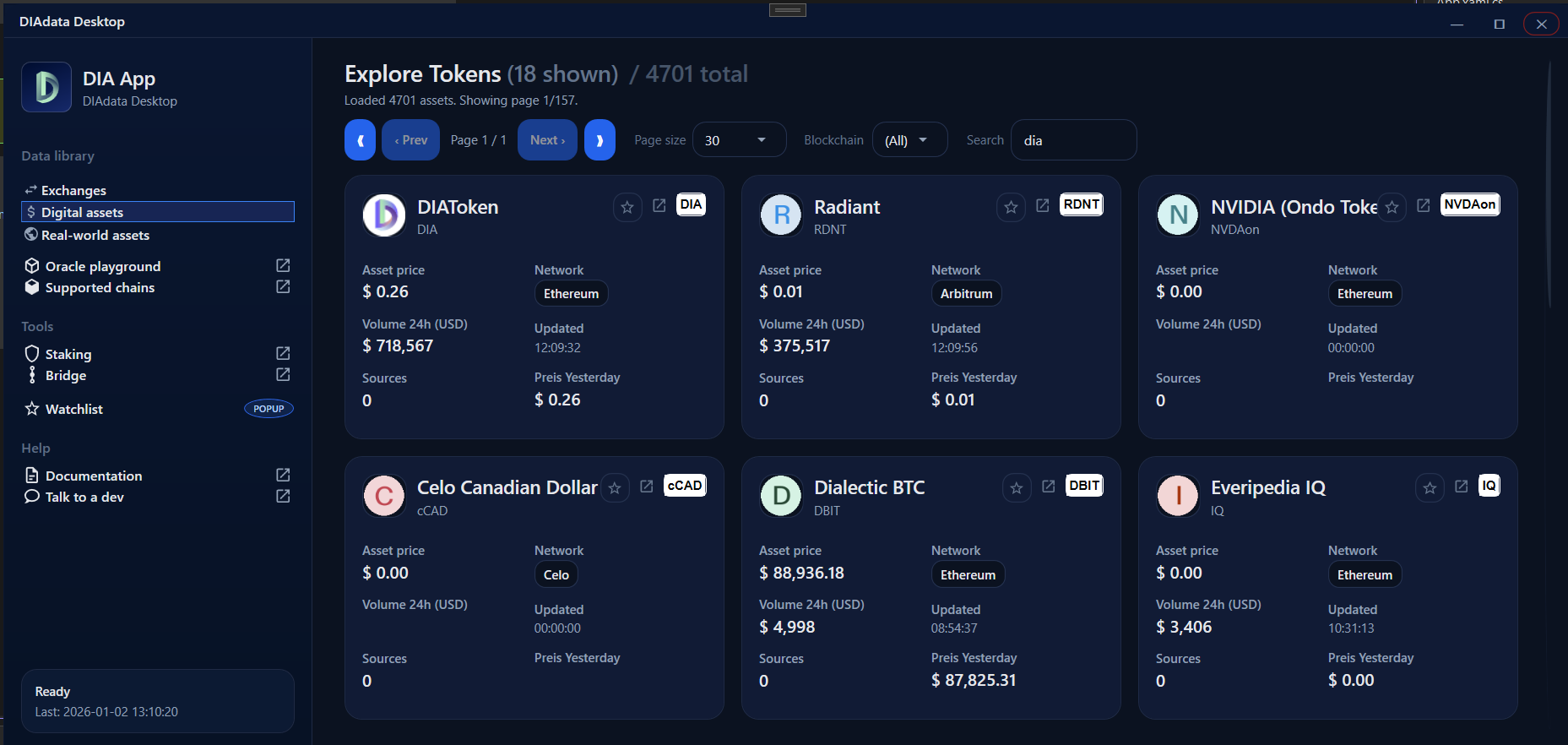The image size is (1568, 745).
Task: Jump to first page button
Action: pyautogui.click(x=360, y=140)
